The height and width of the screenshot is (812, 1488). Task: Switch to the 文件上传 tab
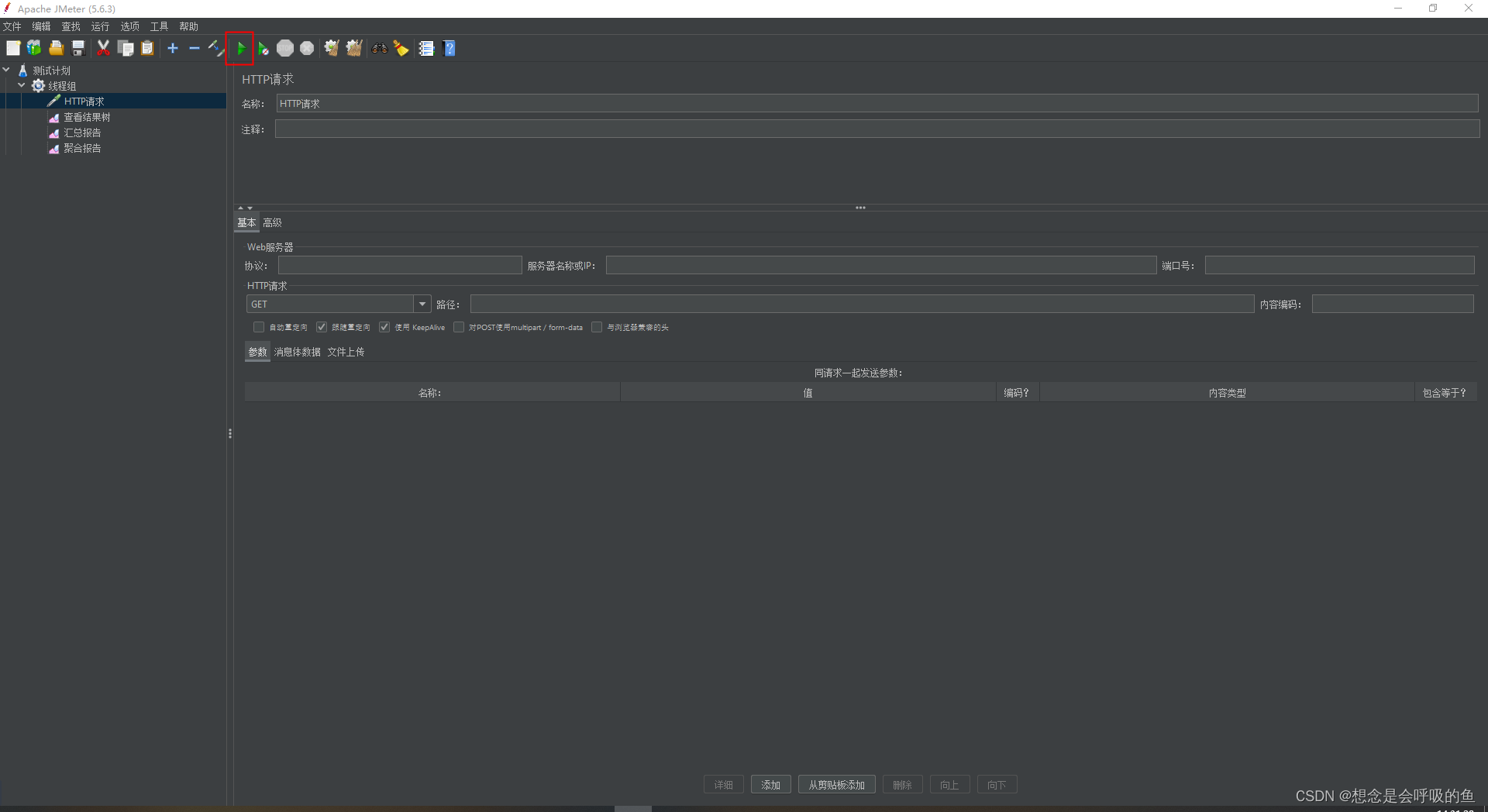(x=346, y=352)
